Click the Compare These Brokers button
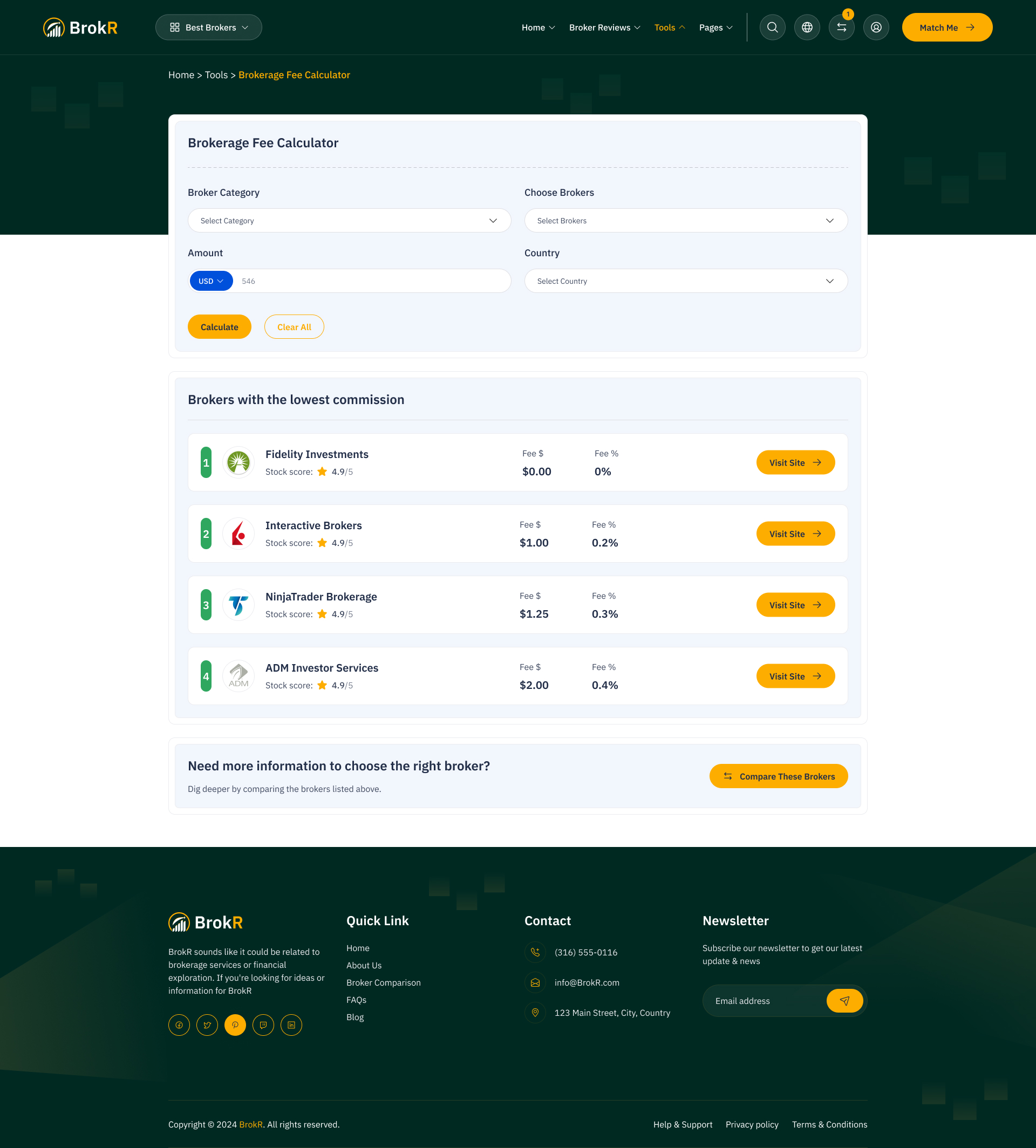 tap(778, 776)
